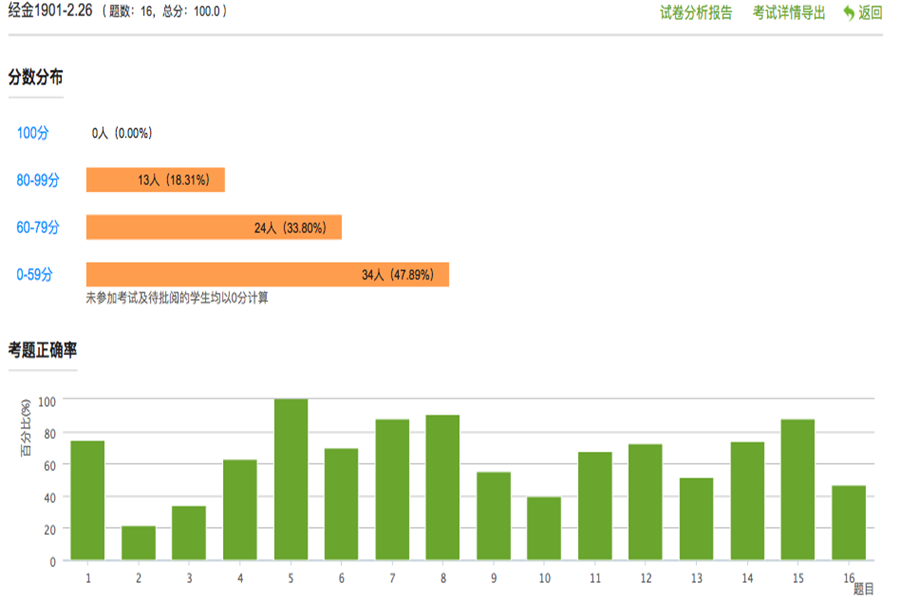The height and width of the screenshot is (600, 900).
Task: Click the green bar for question 2
Action: (138, 543)
